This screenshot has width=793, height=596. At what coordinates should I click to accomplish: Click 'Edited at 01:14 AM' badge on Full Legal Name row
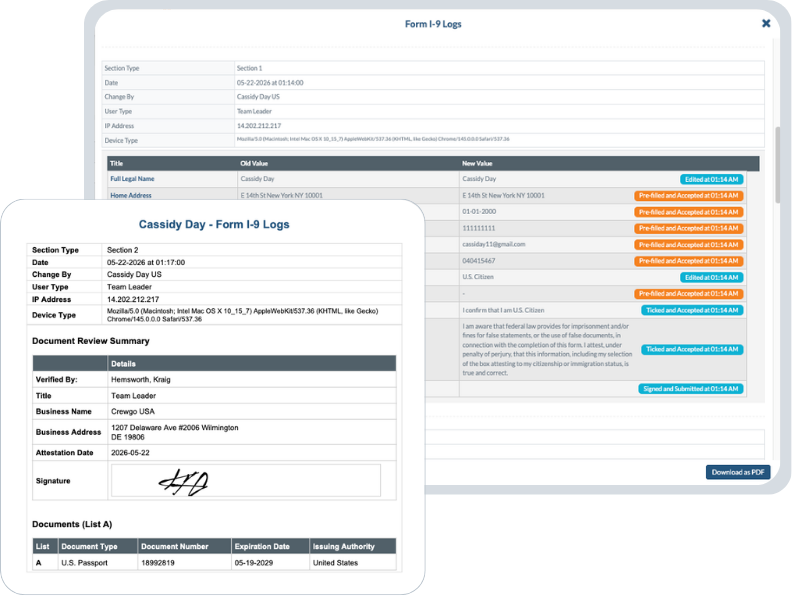point(711,179)
